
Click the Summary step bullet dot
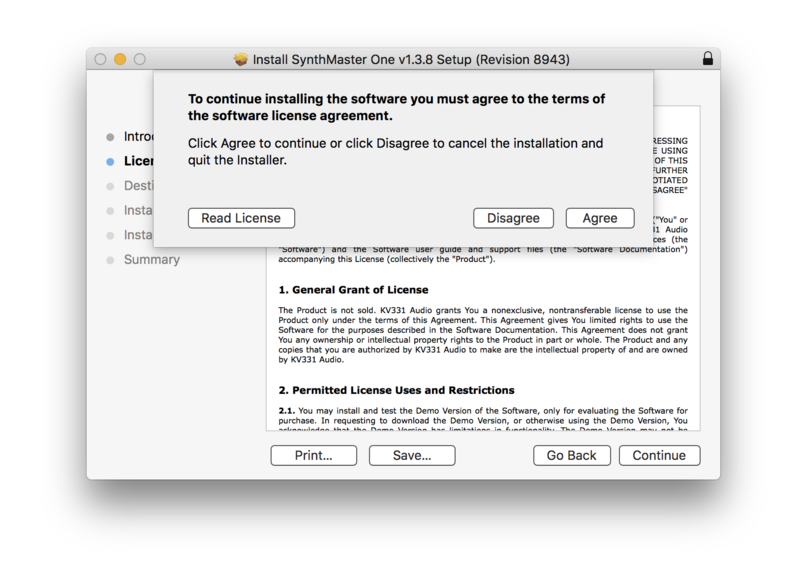[110, 260]
